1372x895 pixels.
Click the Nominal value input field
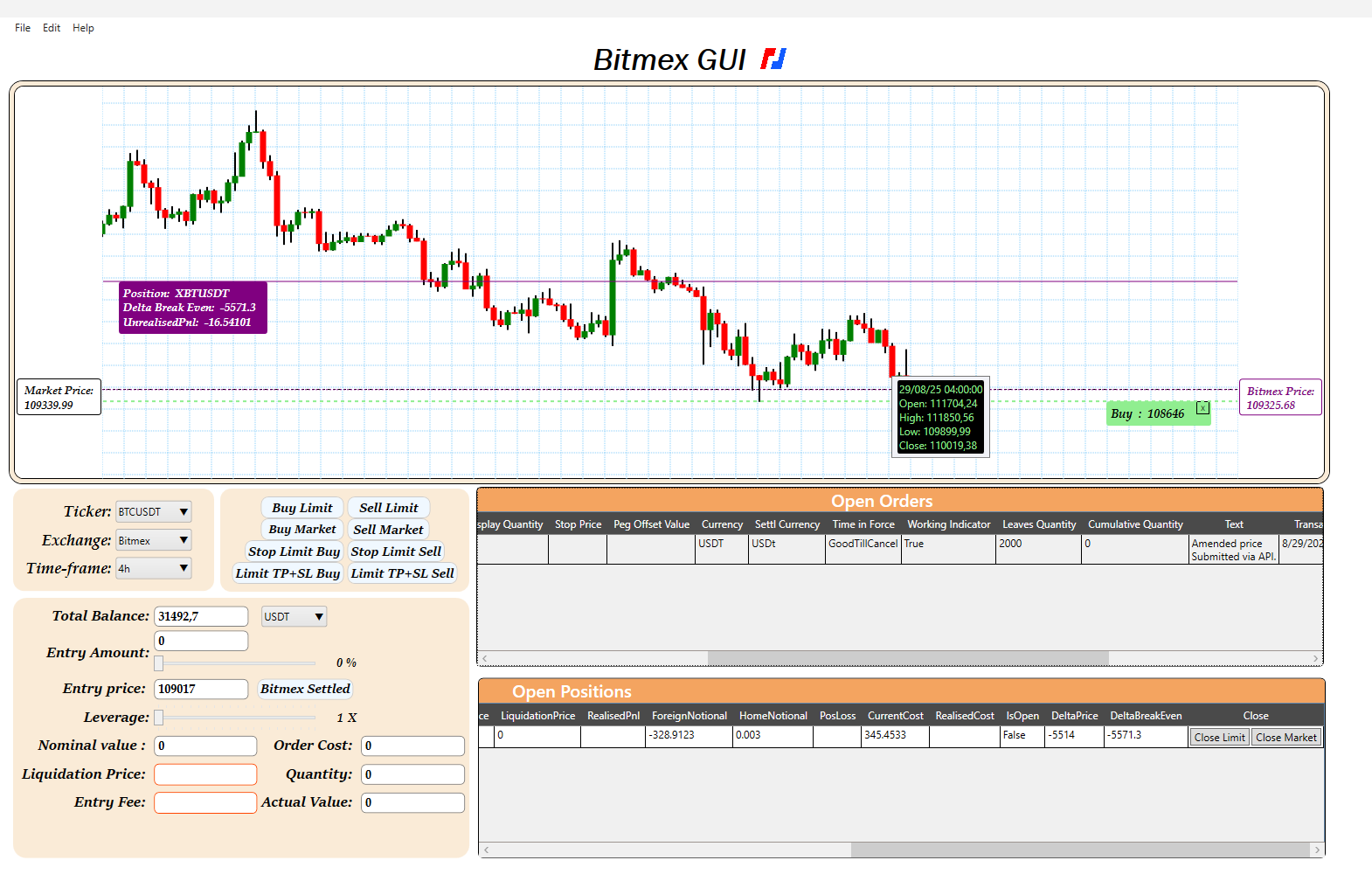(205, 746)
